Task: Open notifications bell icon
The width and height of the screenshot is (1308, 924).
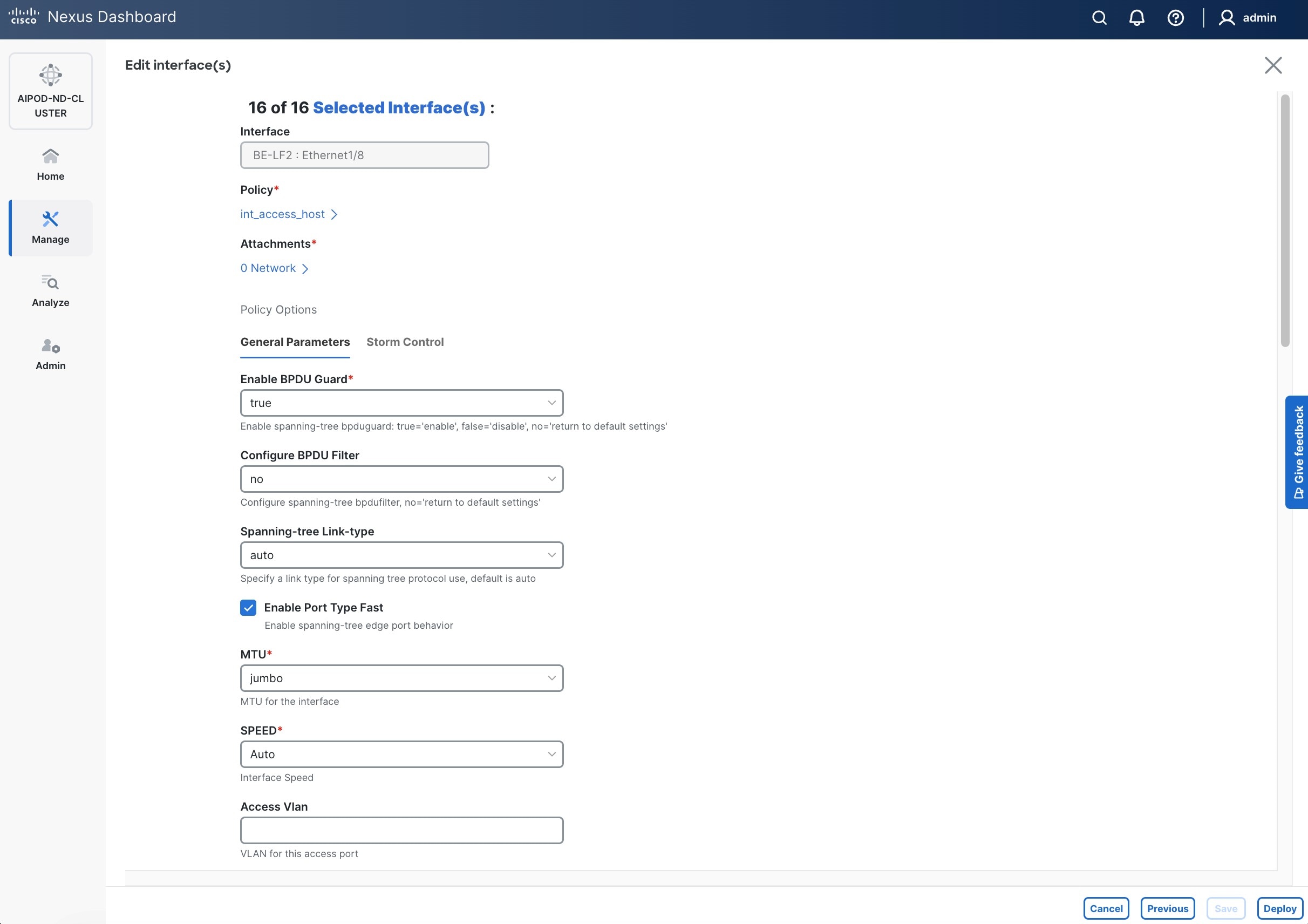Action: pos(1136,18)
